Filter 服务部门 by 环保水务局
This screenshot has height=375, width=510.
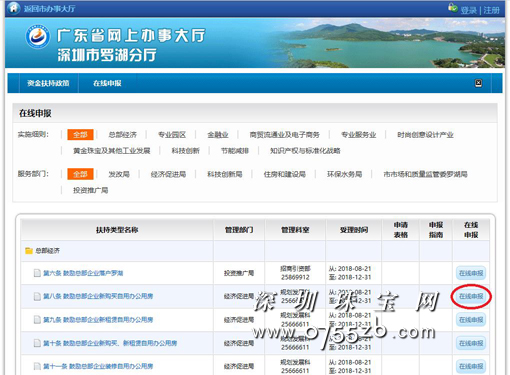coord(345,174)
